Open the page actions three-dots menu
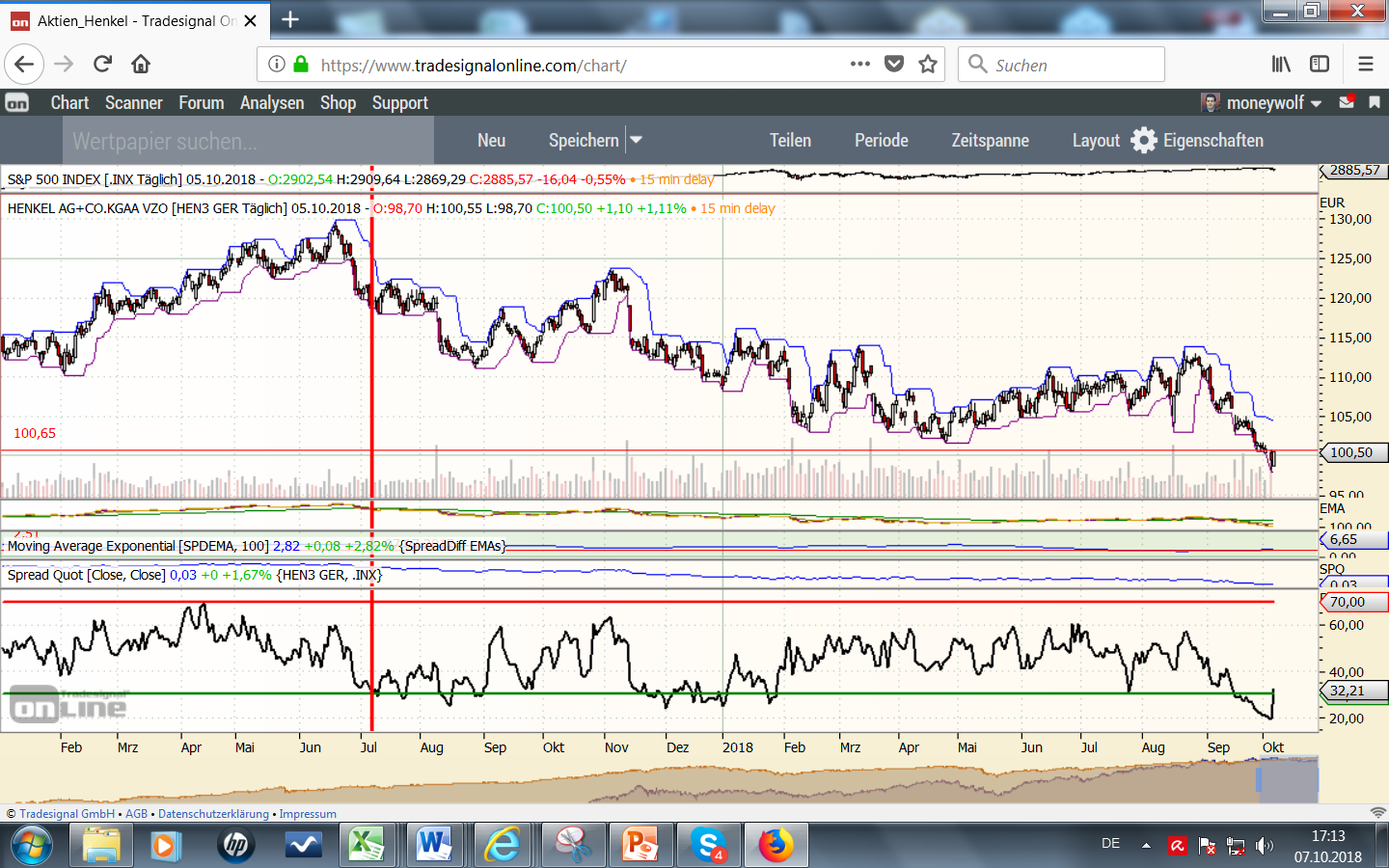The width and height of the screenshot is (1389, 868). (859, 65)
